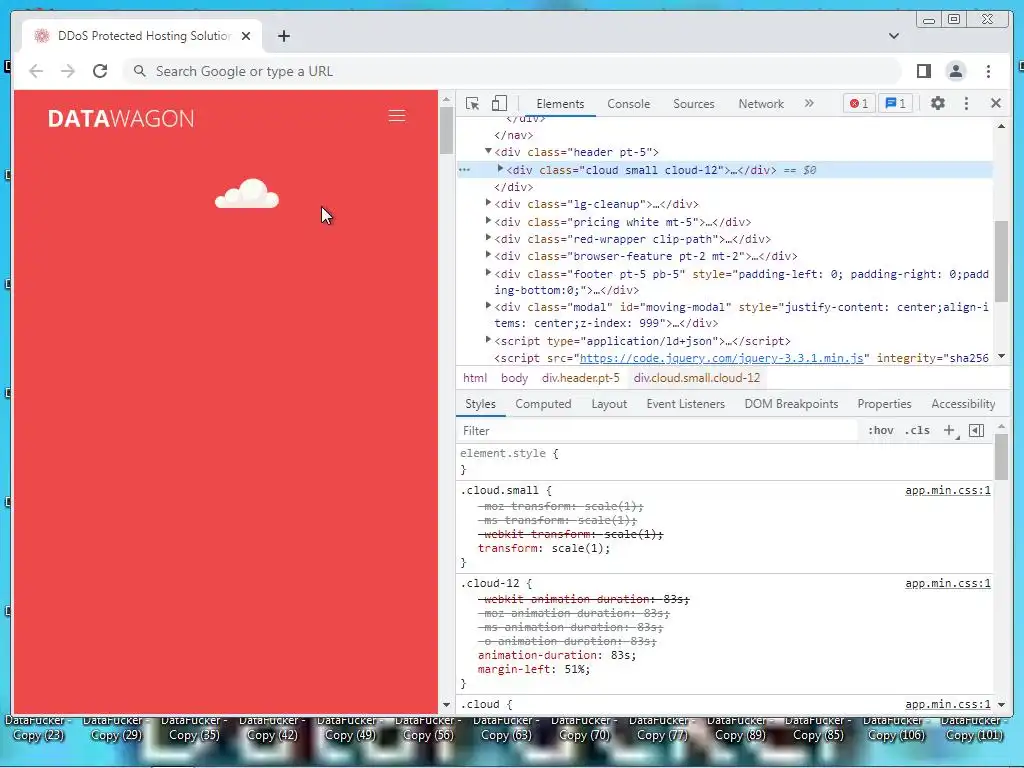
Task: Switch to the Elements tab
Action: point(560,104)
